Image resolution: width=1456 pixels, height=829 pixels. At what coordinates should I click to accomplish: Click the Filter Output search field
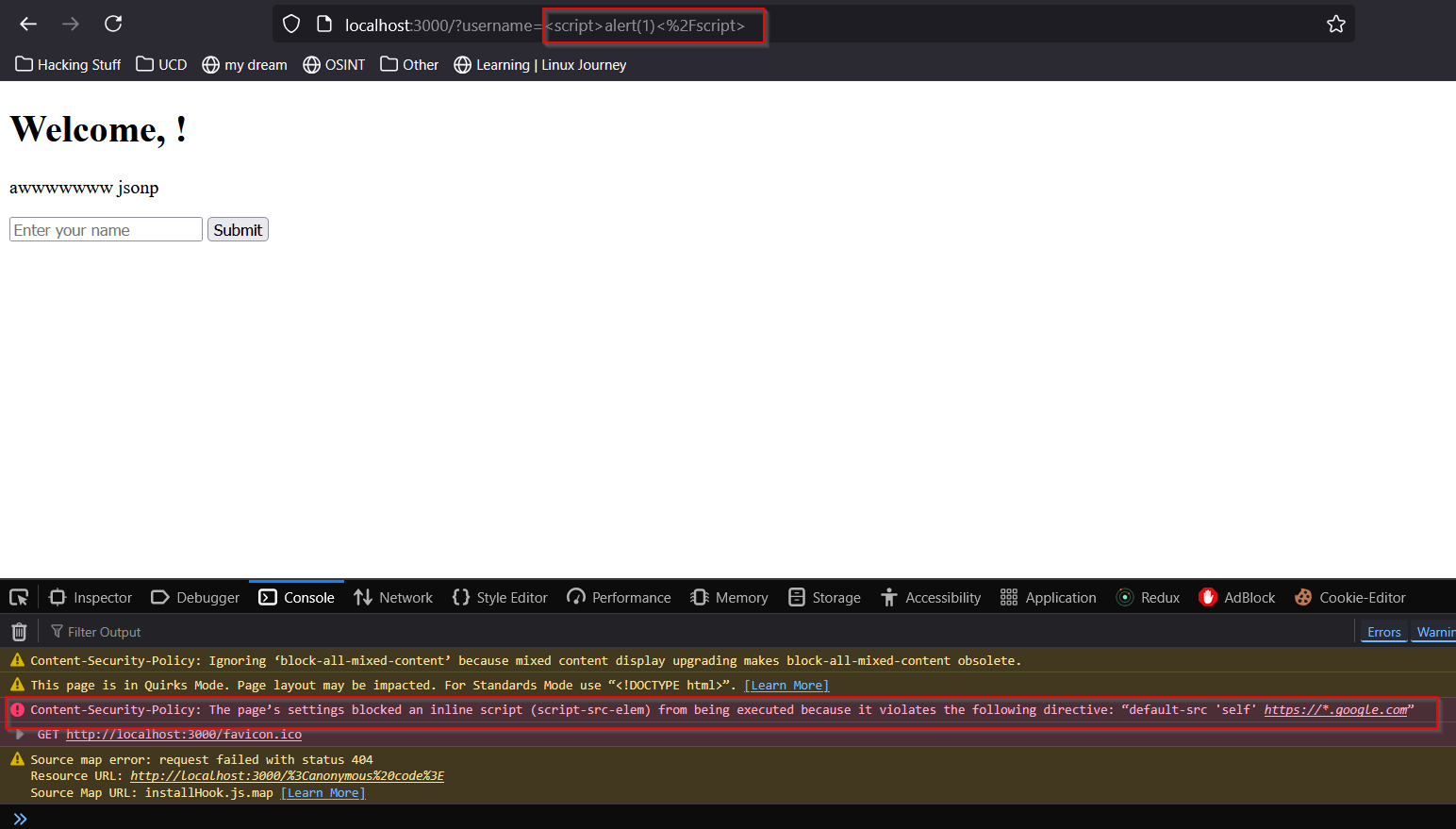[x=698, y=632]
